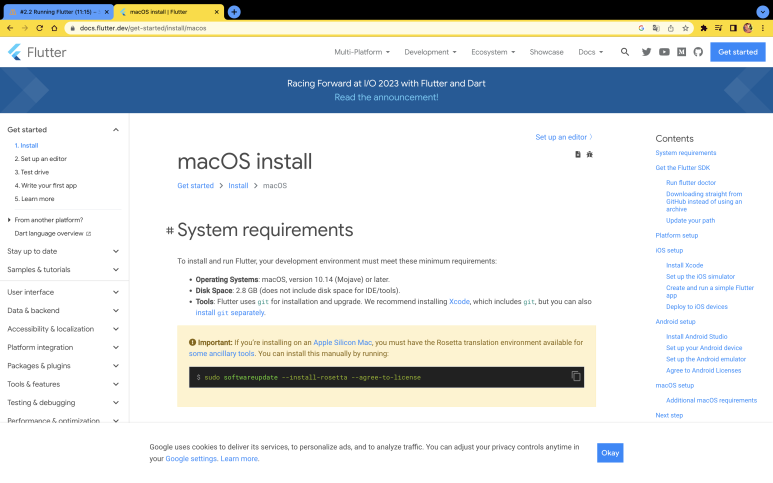Click the Flutter logo
Image resolution: width=773 pixels, height=483 pixels.
(x=37, y=52)
